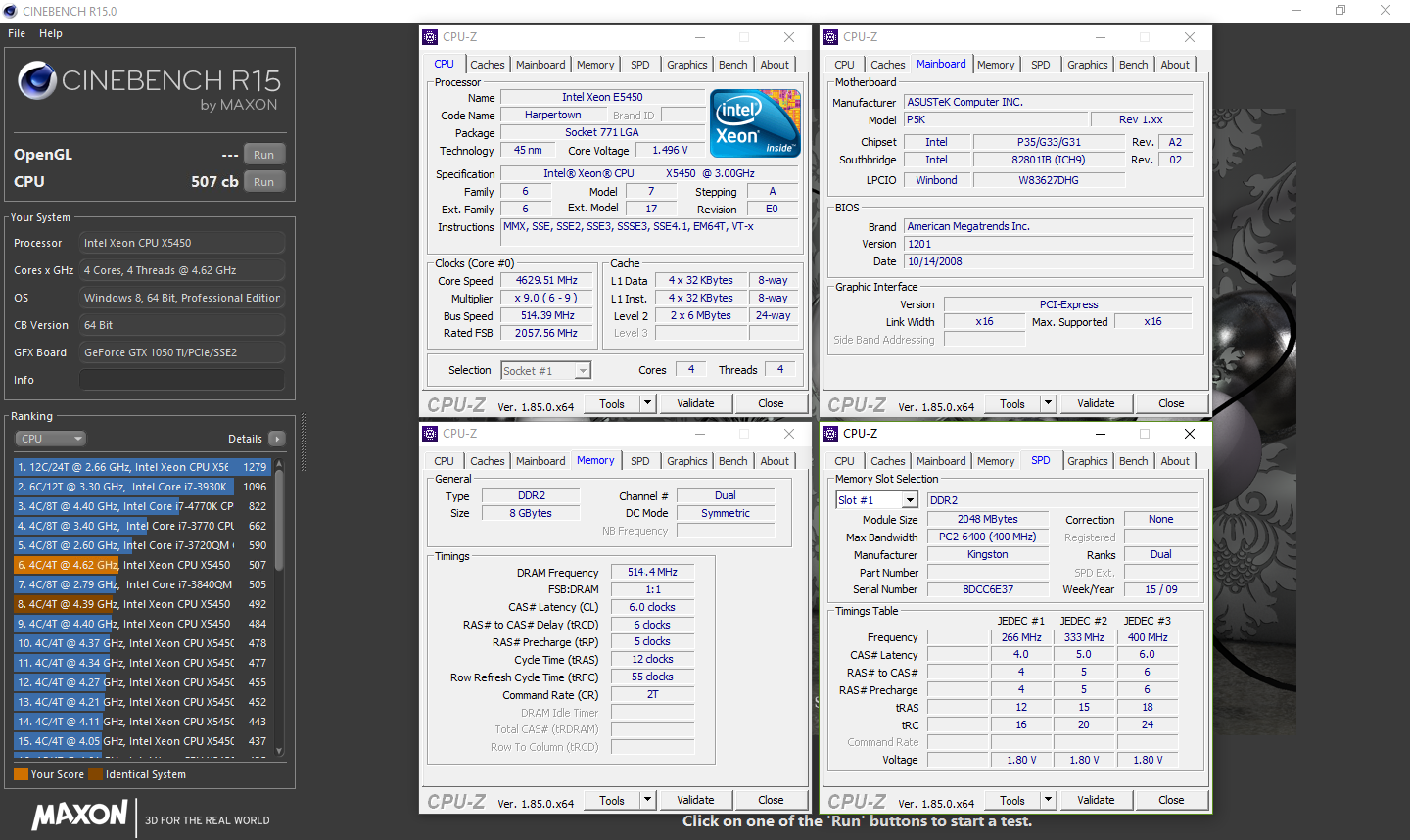The width and height of the screenshot is (1410, 840).
Task: Click scrollbar down arrow in ranking list
Action: tap(279, 752)
